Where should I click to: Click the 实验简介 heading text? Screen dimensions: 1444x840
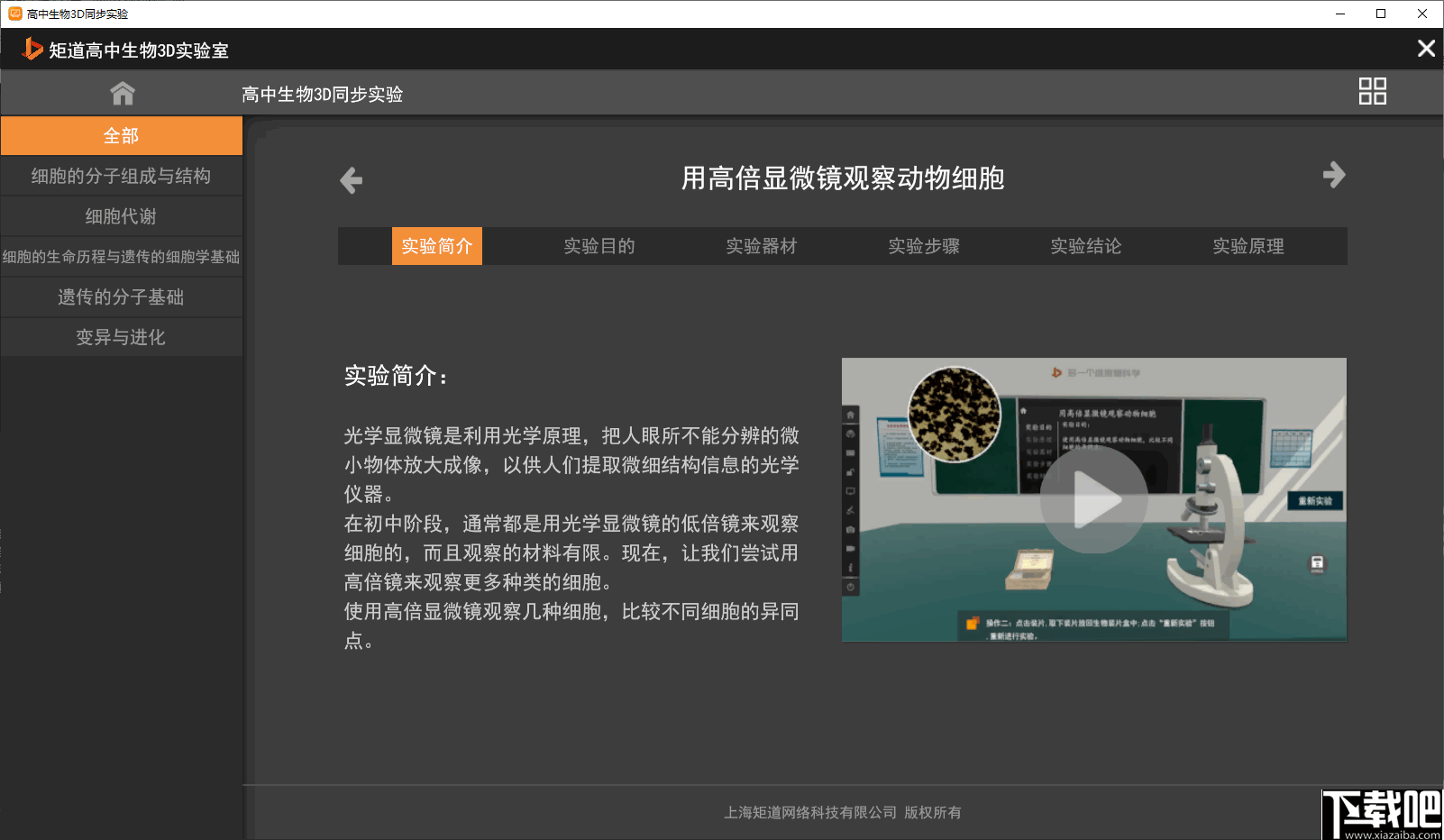pyautogui.click(x=396, y=376)
